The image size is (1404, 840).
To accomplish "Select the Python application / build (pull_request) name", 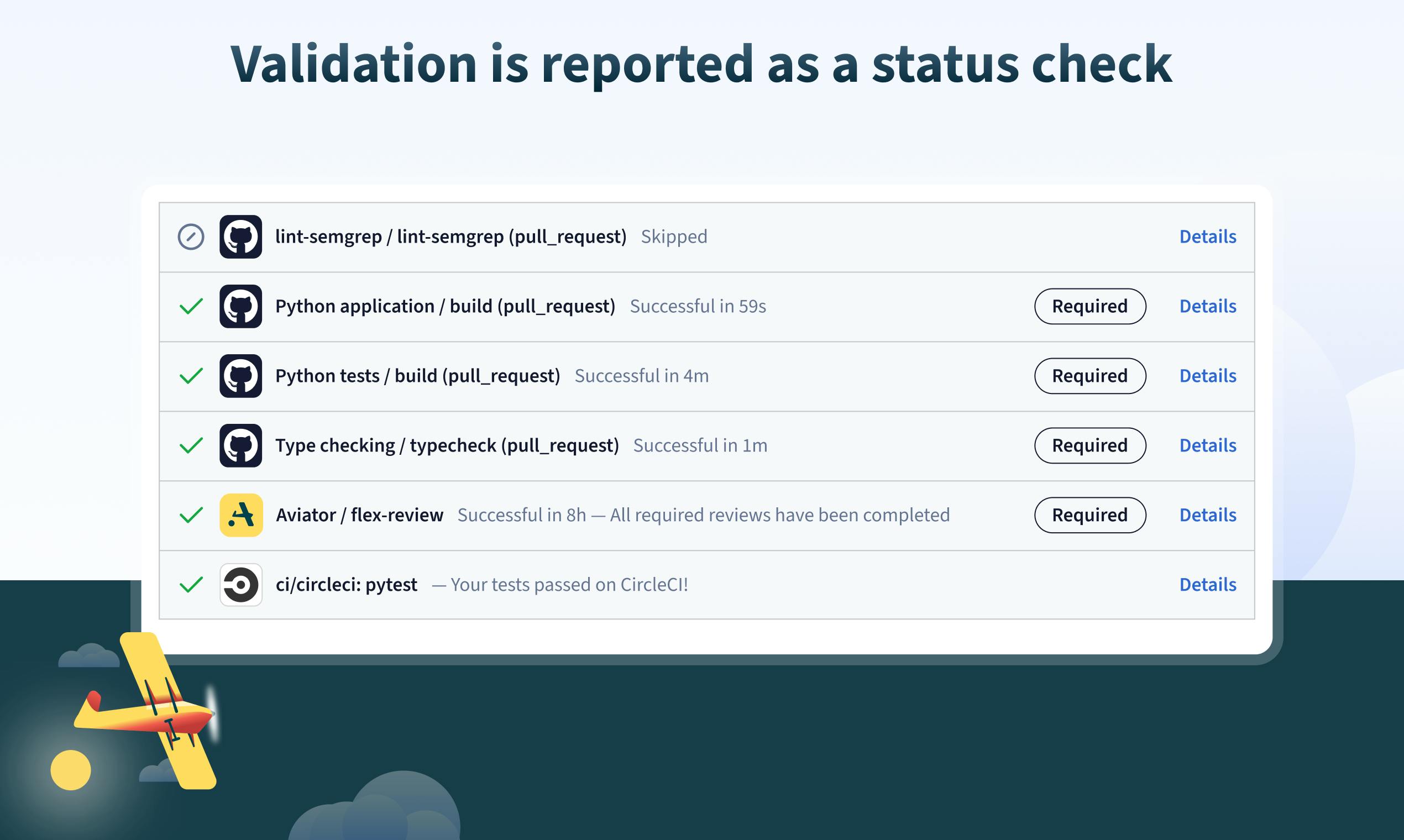I will click(x=445, y=306).
